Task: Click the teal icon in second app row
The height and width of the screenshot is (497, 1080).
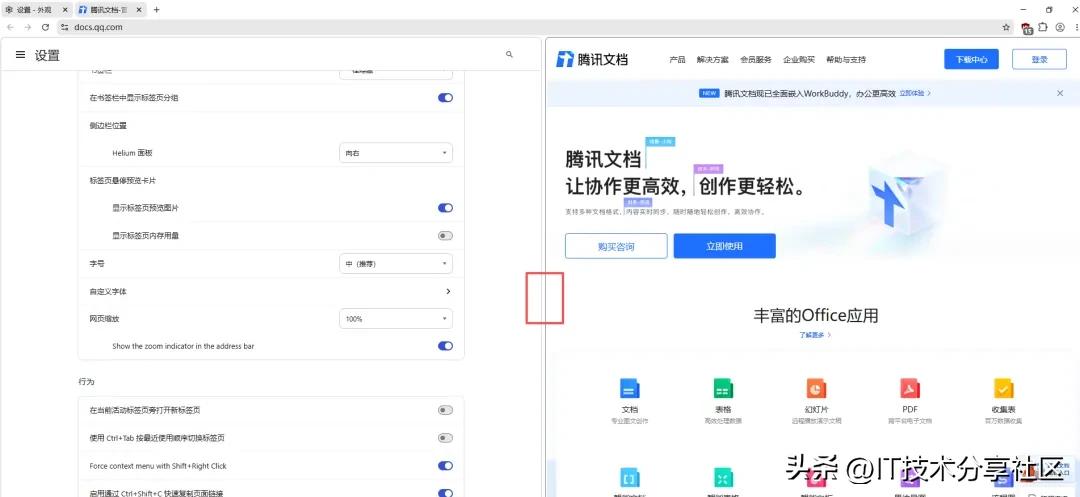Action: coord(723,477)
